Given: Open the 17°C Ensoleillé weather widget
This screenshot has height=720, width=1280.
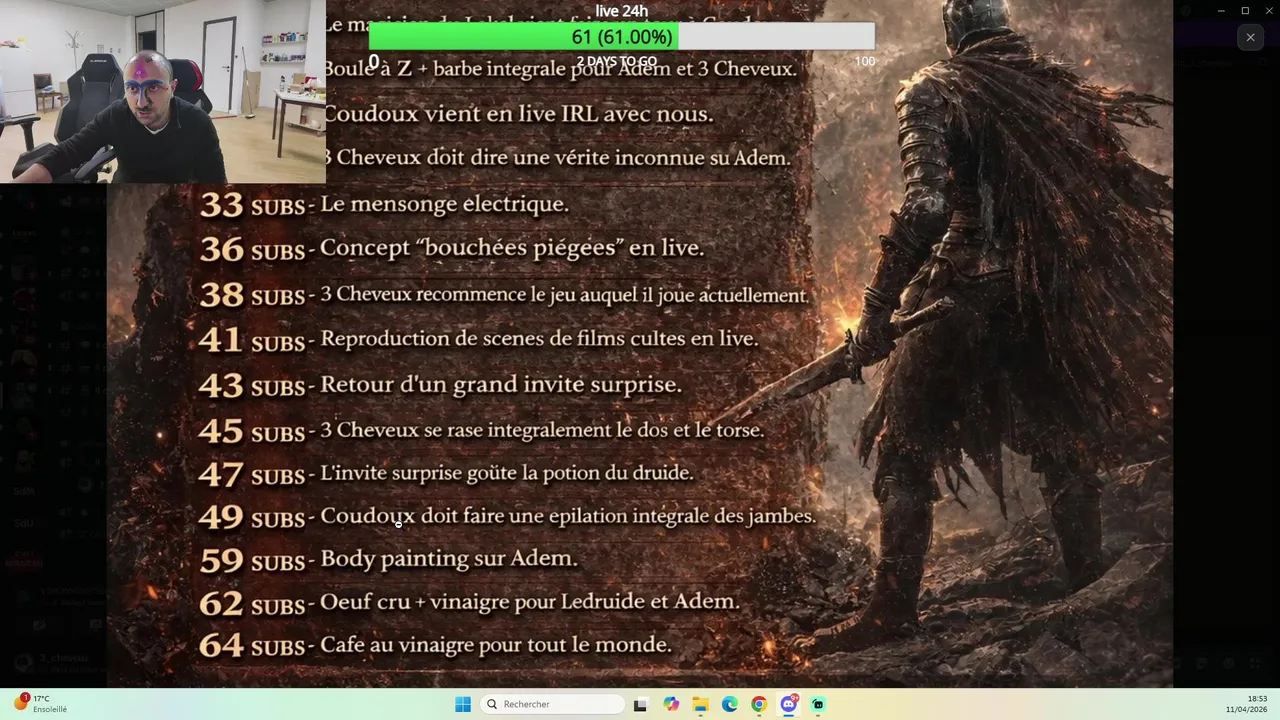Looking at the screenshot, I should 40,704.
